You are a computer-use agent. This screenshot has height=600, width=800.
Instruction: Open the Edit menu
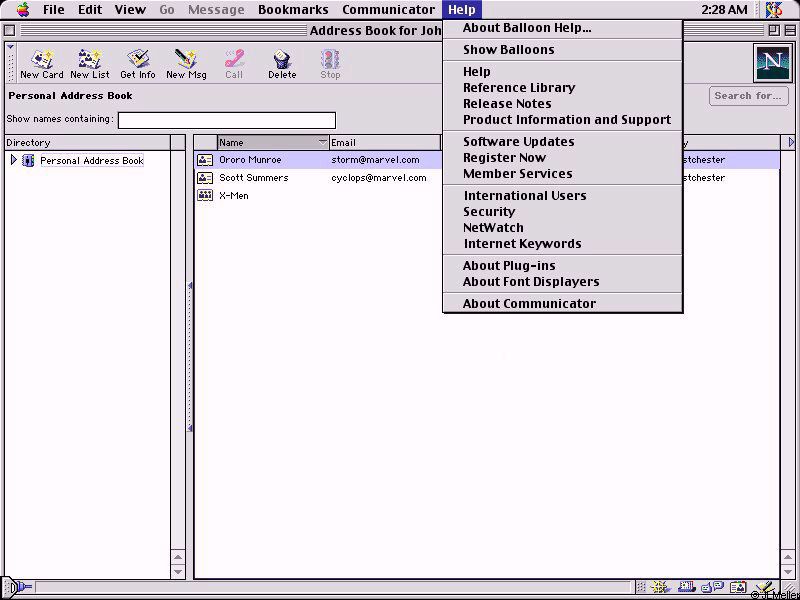[x=90, y=9]
